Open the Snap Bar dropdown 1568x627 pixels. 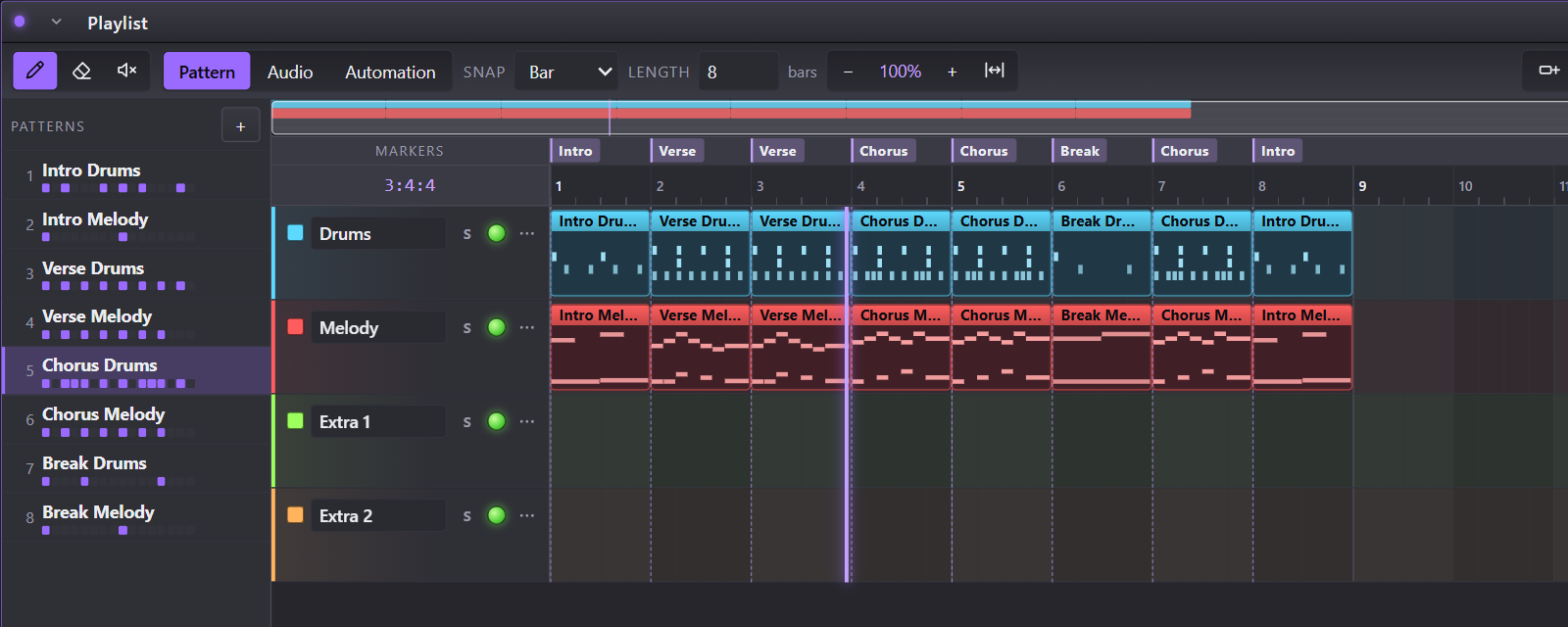tap(566, 72)
